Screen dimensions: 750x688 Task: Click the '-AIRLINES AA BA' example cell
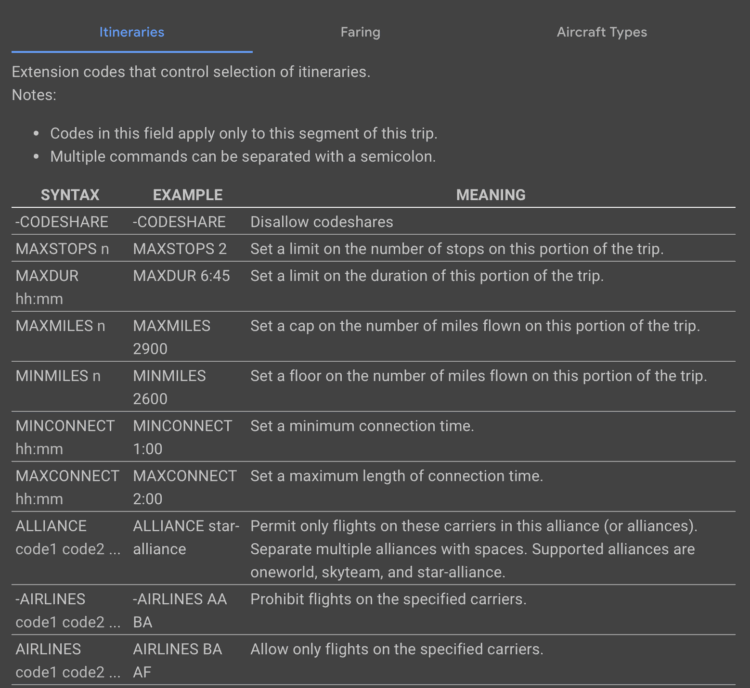click(180, 611)
